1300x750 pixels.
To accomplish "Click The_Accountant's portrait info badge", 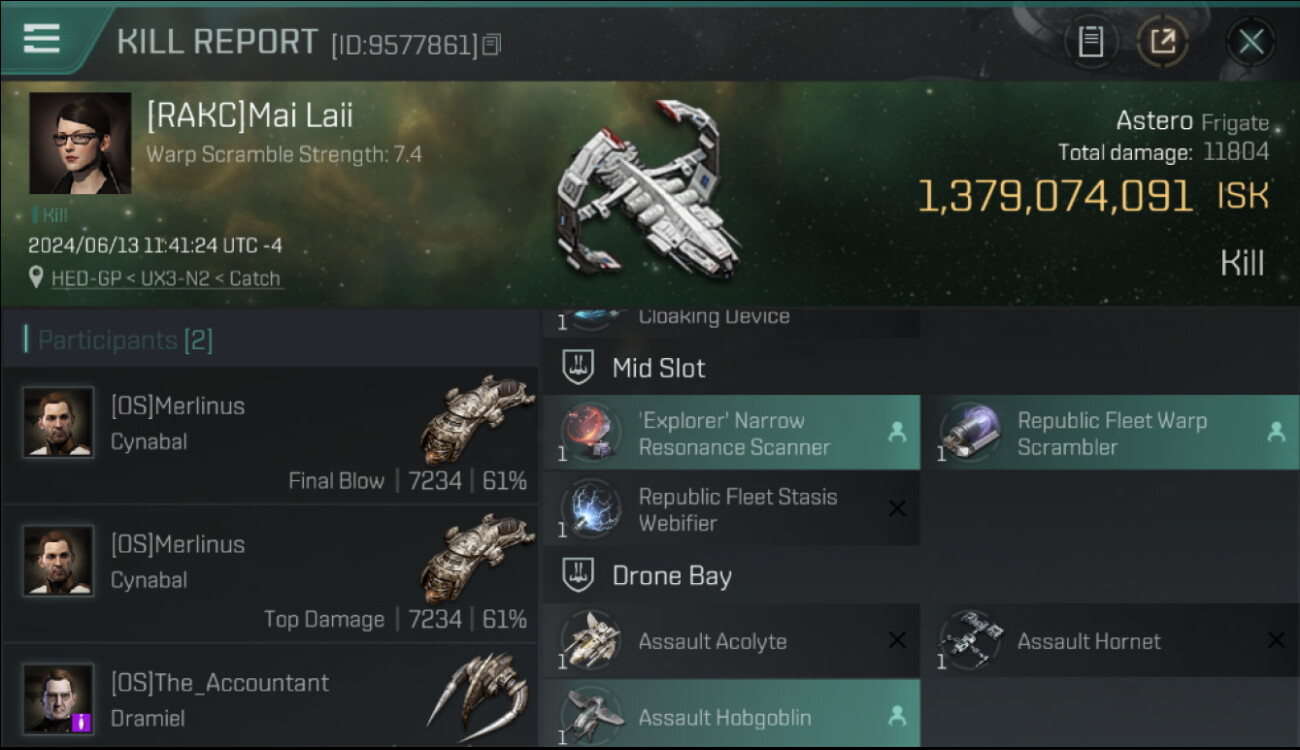I will click(x=82, y=721).
